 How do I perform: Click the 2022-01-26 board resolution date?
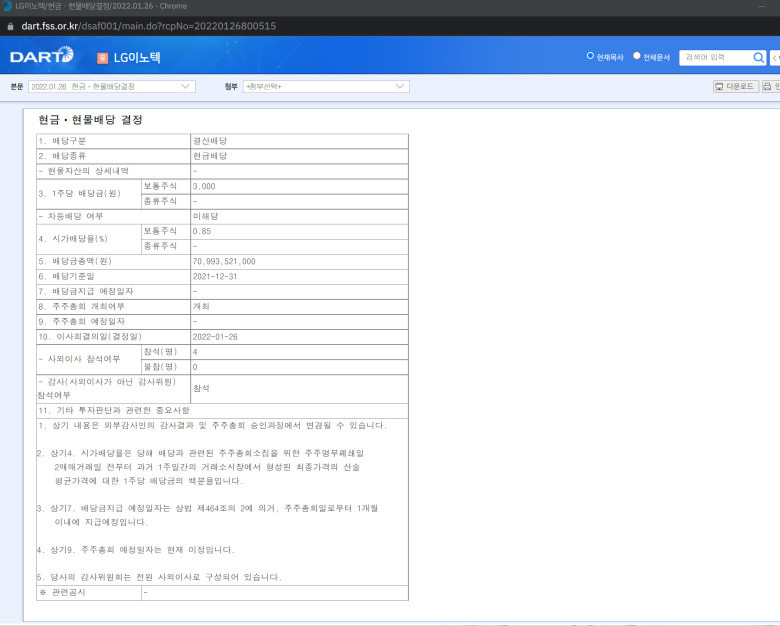(215, 336)
